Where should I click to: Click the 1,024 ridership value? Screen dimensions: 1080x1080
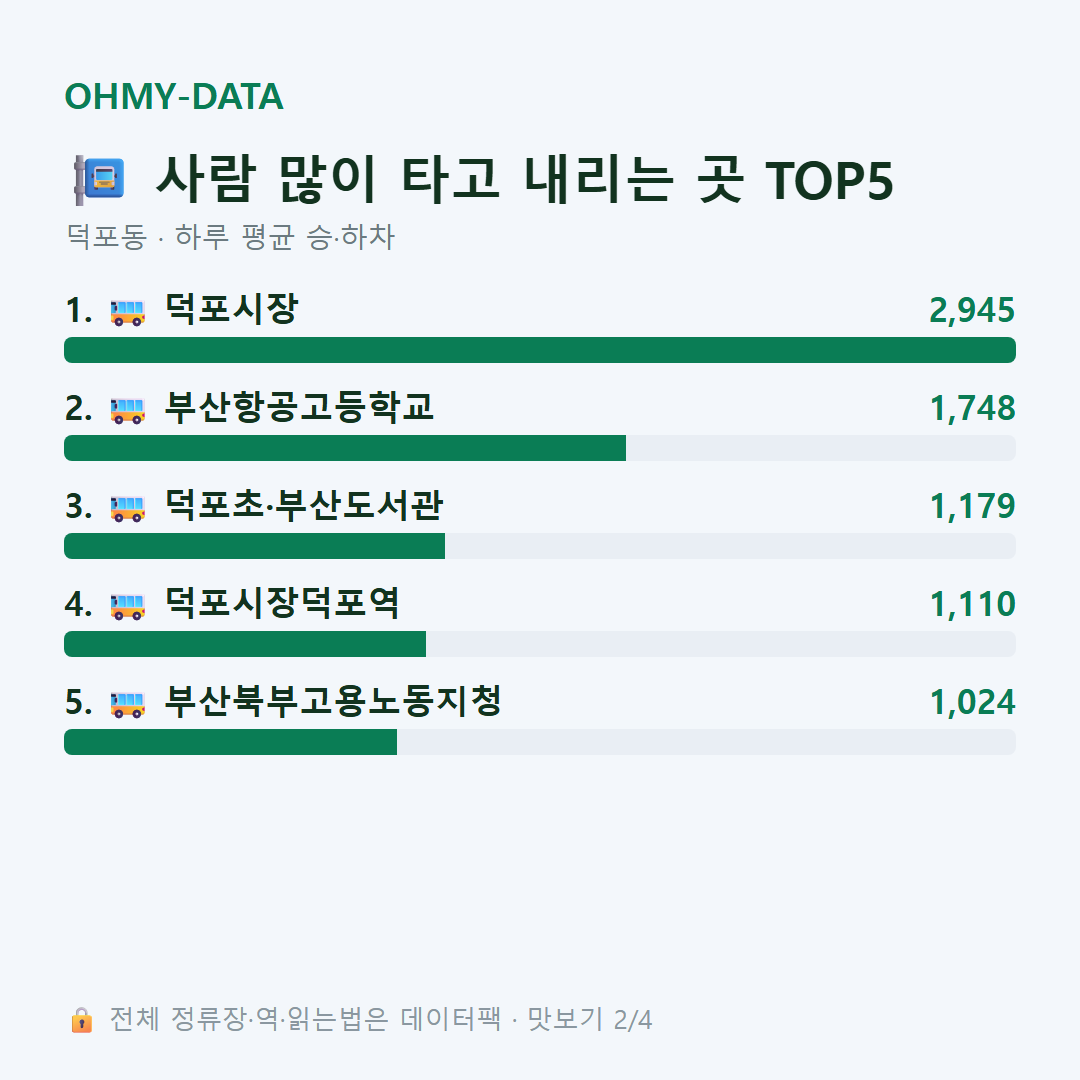click(973, 703)
